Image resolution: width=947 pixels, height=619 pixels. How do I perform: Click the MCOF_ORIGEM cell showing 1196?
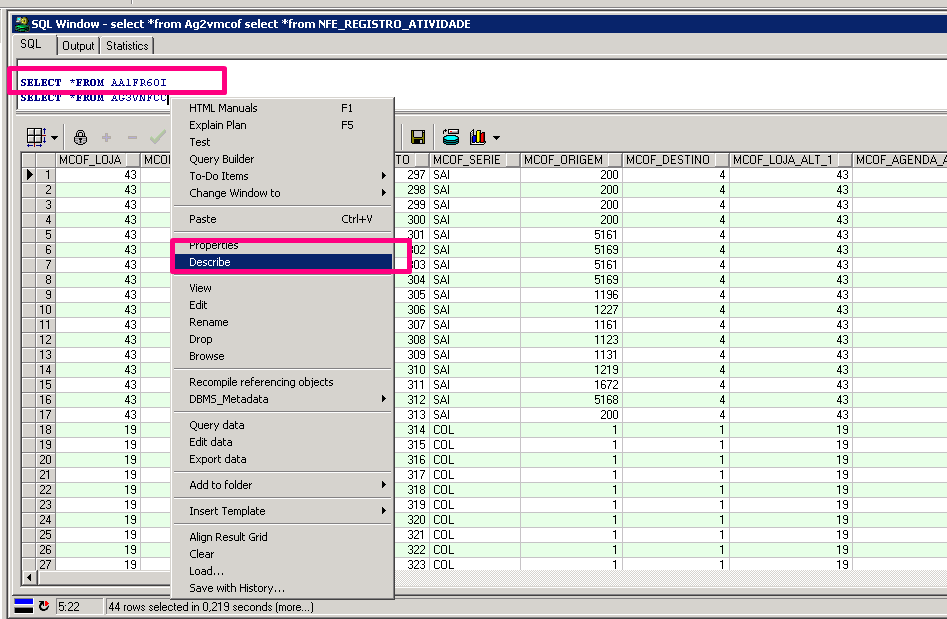pos(571,295)
